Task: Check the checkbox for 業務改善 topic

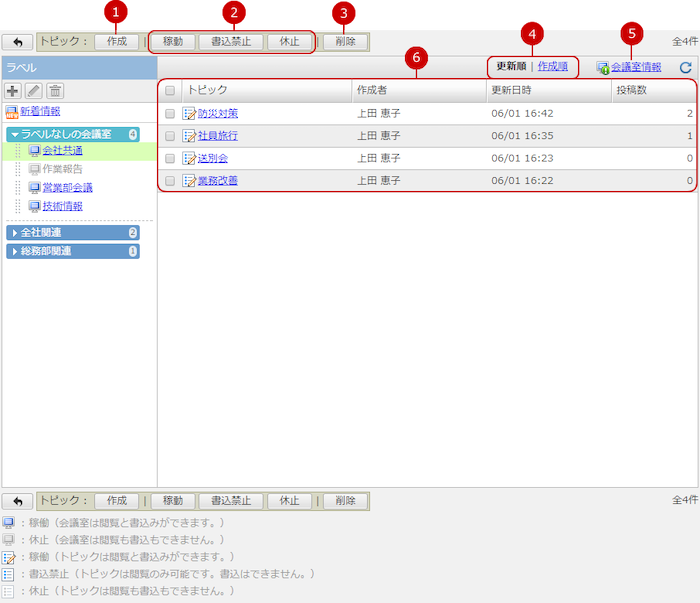Action: click(x=170, y=181)
